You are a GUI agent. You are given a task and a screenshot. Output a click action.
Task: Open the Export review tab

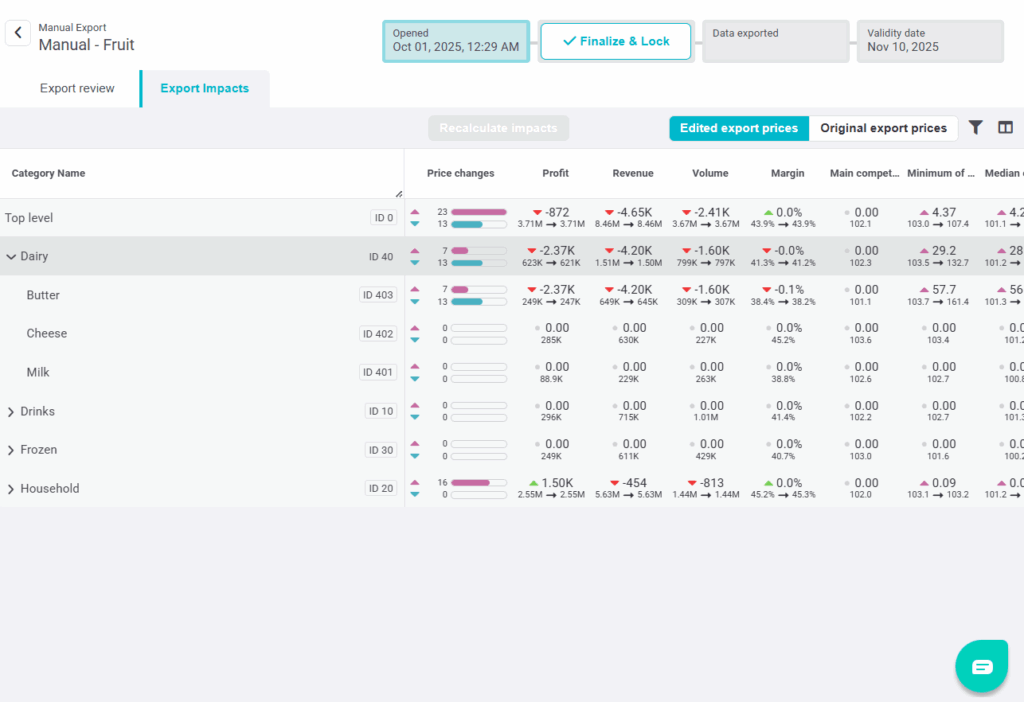coord(77,89)
